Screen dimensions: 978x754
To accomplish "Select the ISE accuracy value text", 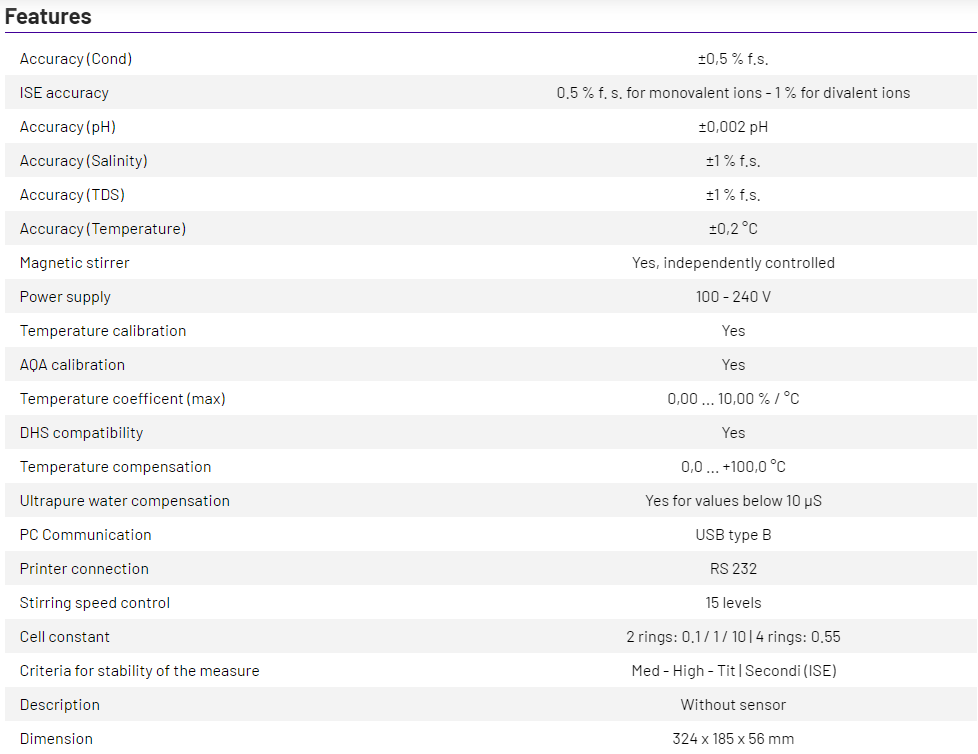I will [733, 93].
